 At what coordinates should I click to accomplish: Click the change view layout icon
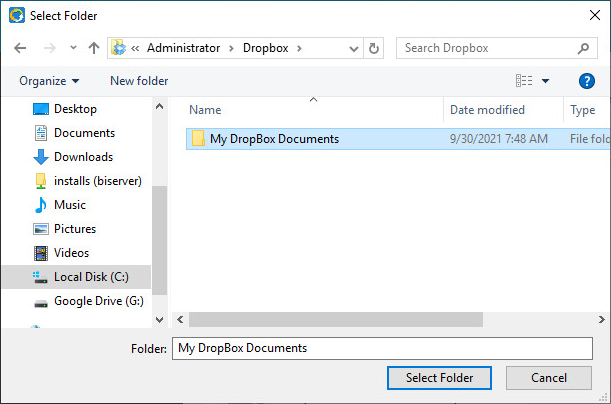pyautogui.click(x=524, y=81)
